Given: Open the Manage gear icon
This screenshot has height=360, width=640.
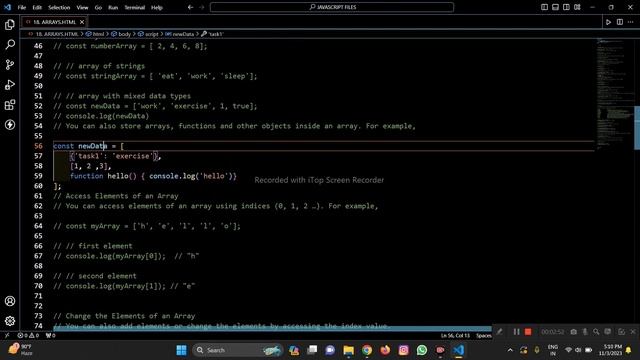Looking at the screenshot, I should (10, 321).
